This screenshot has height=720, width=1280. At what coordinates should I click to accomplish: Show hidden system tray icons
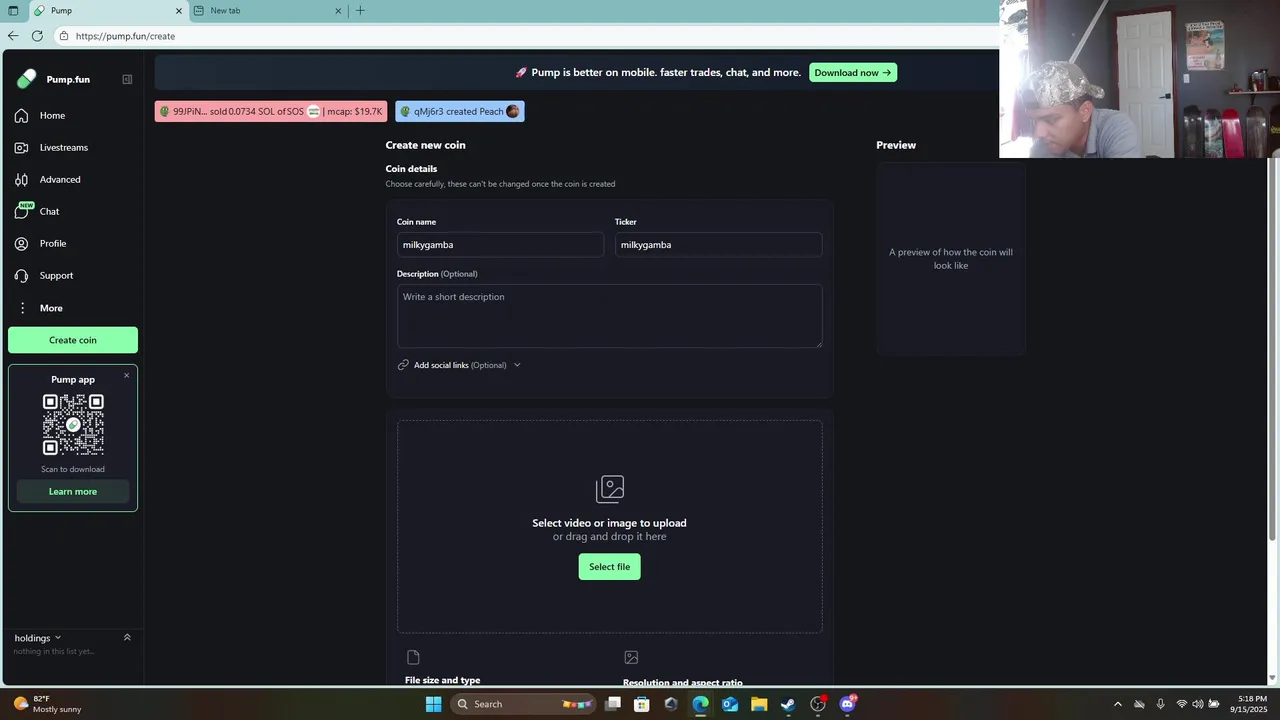pyautogui.click(x=1118, y=704)
